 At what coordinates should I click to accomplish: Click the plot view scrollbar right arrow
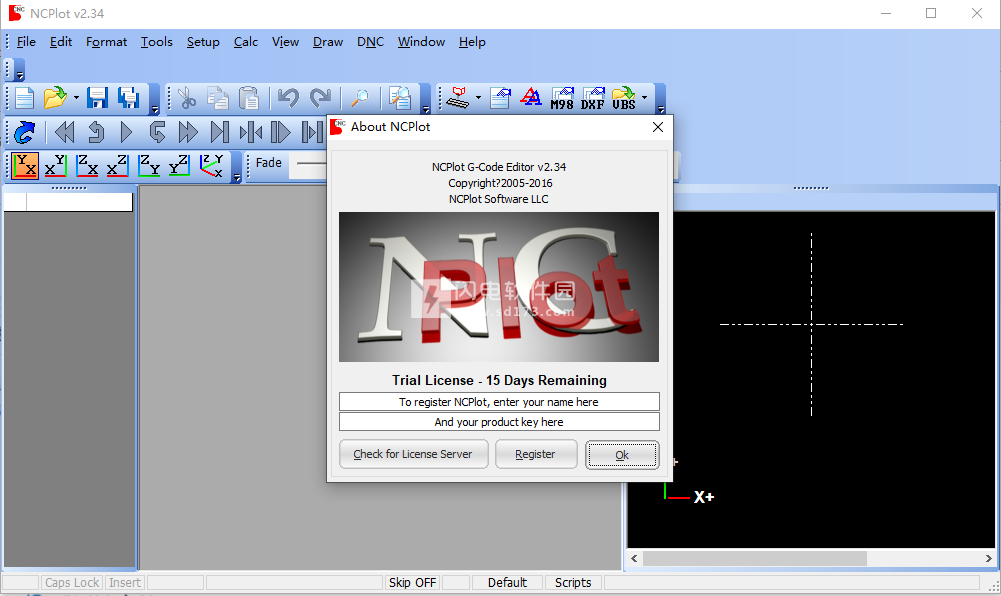(x=988, y=558)
